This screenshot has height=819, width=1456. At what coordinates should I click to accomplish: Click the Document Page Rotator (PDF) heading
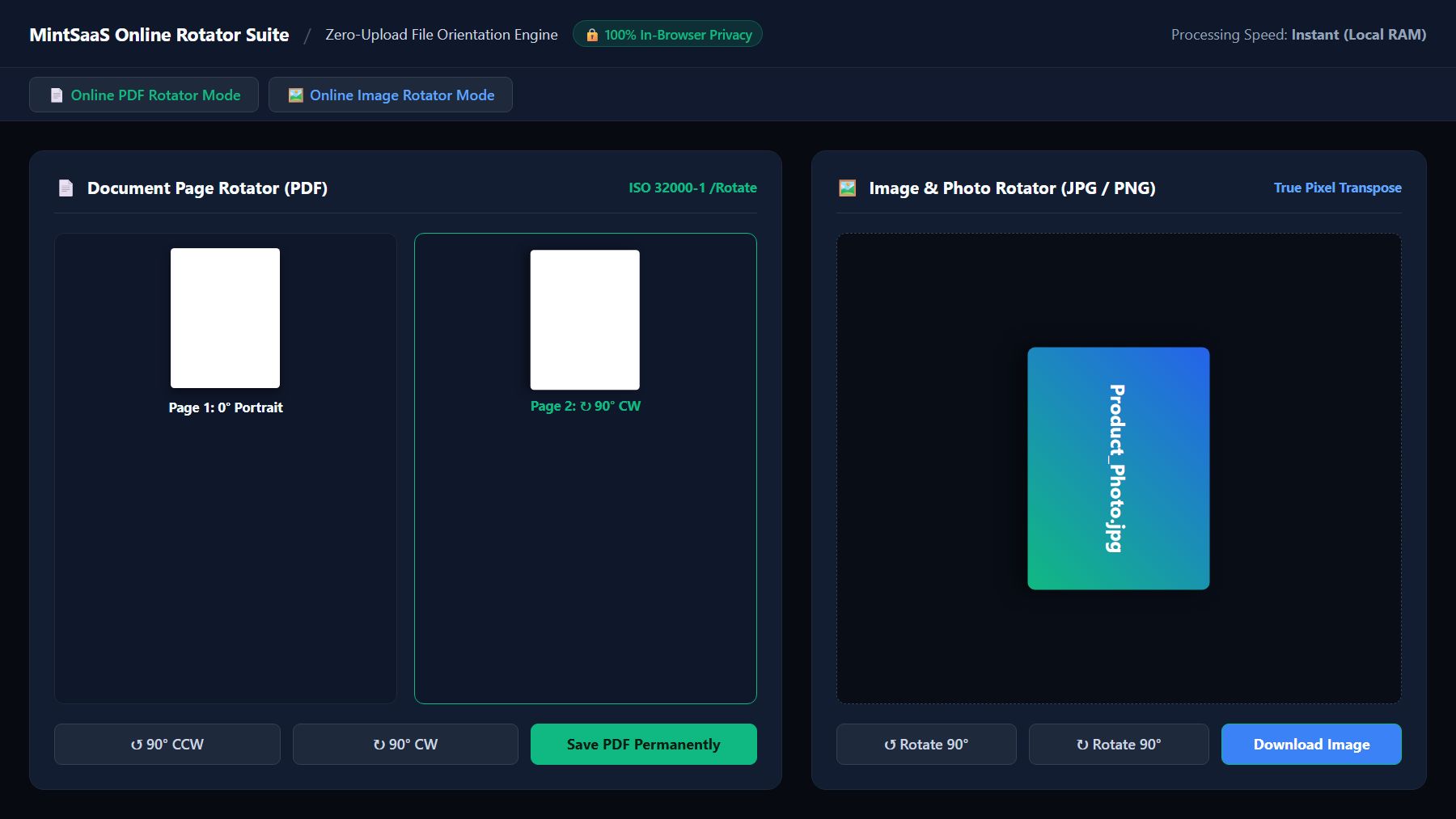[x=207, y=188]
